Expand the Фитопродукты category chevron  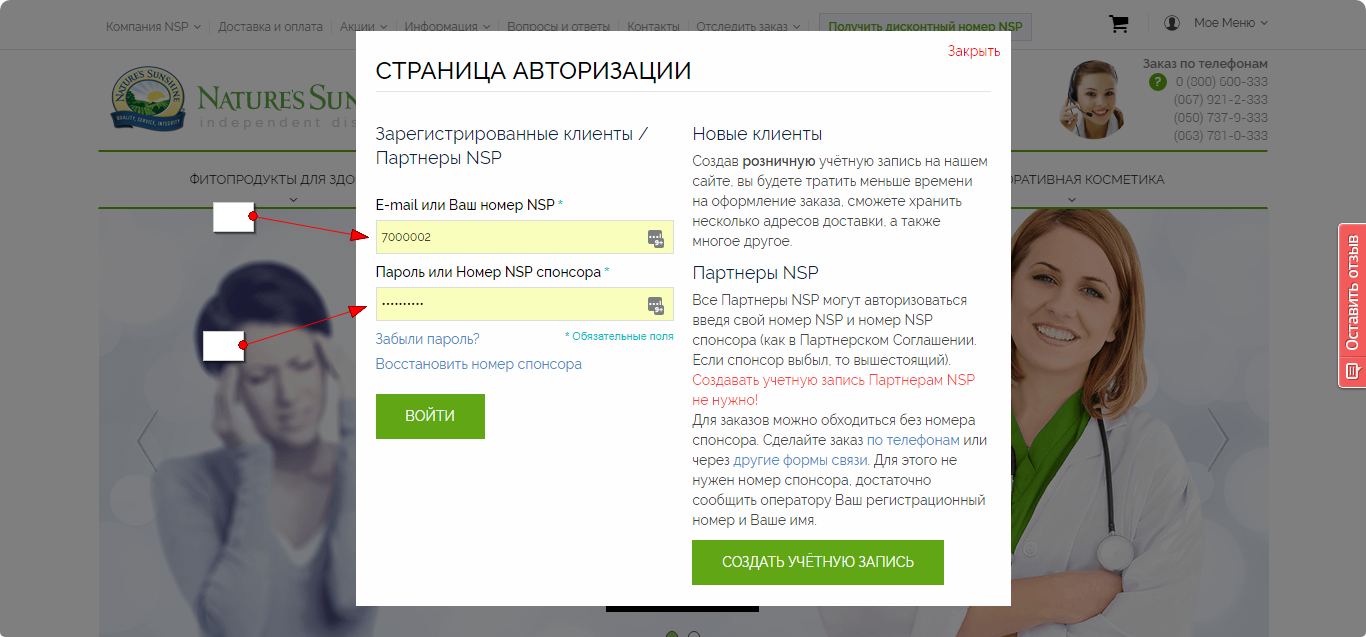(x=293, y=199)
